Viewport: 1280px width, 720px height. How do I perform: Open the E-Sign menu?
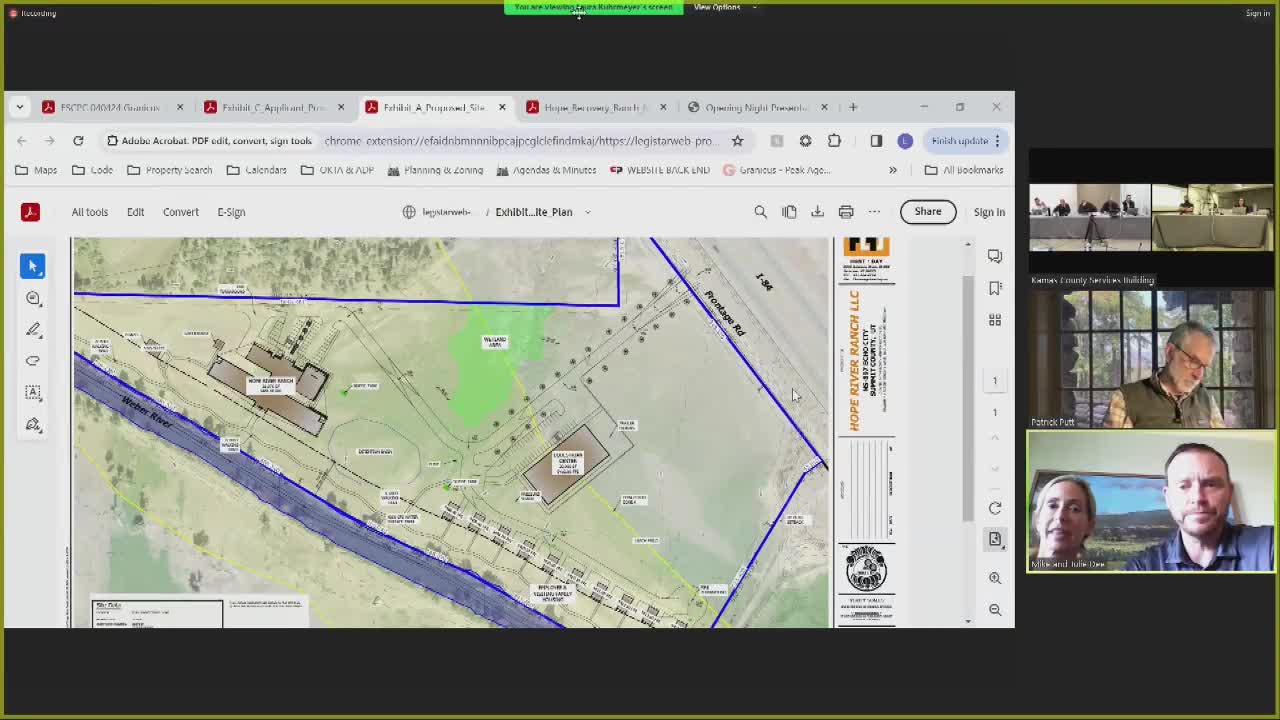pos(231,212)
